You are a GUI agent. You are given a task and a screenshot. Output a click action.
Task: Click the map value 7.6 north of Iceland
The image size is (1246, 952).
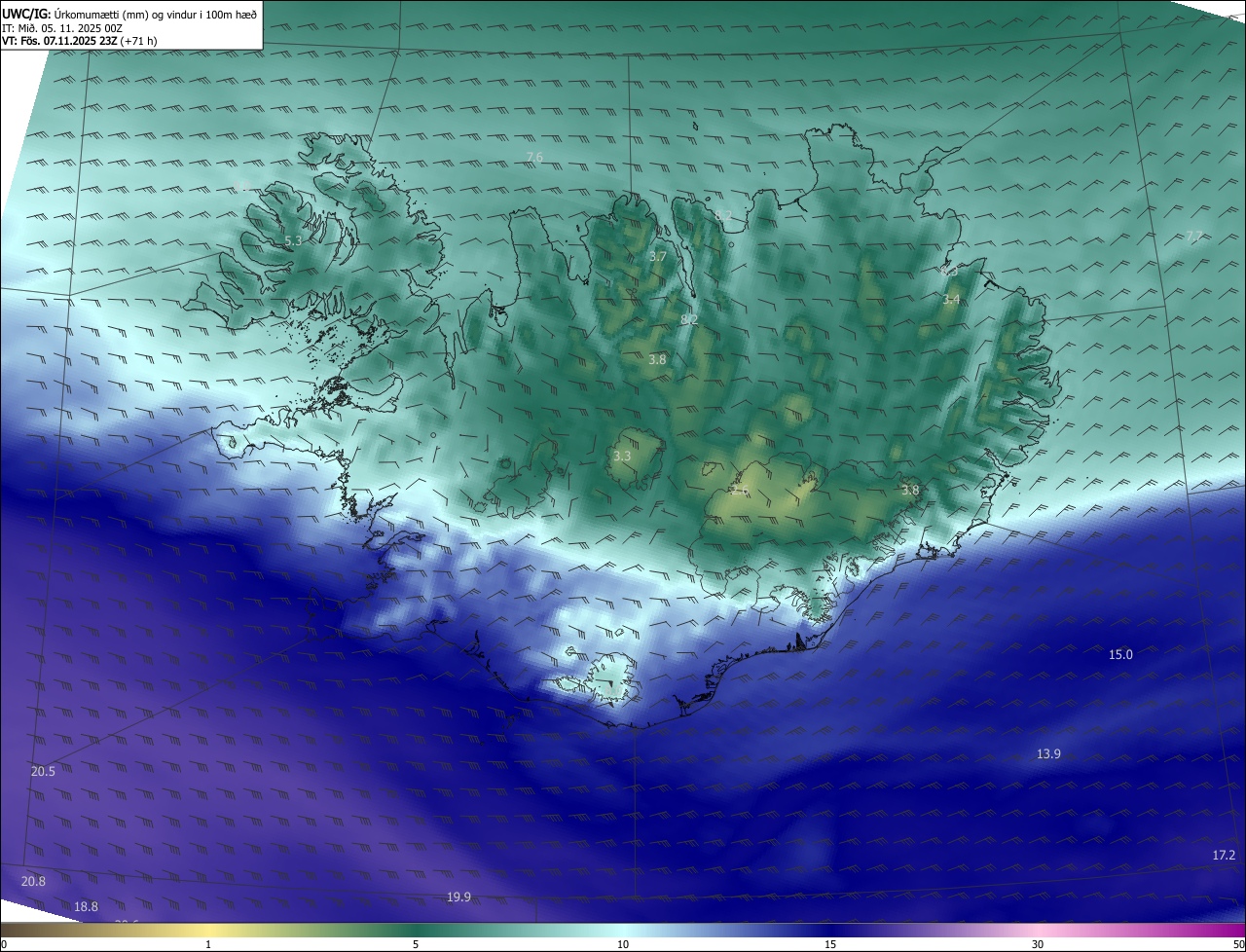coord(534,158)
